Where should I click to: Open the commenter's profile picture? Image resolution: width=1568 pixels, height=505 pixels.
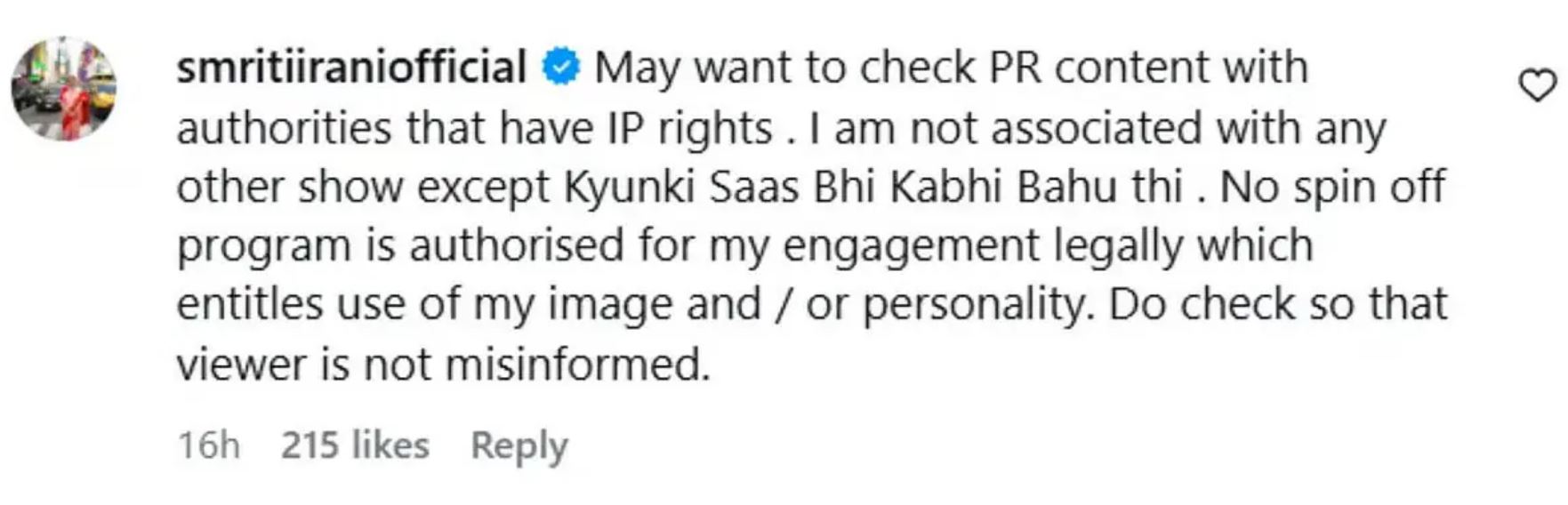click(64, 89)
